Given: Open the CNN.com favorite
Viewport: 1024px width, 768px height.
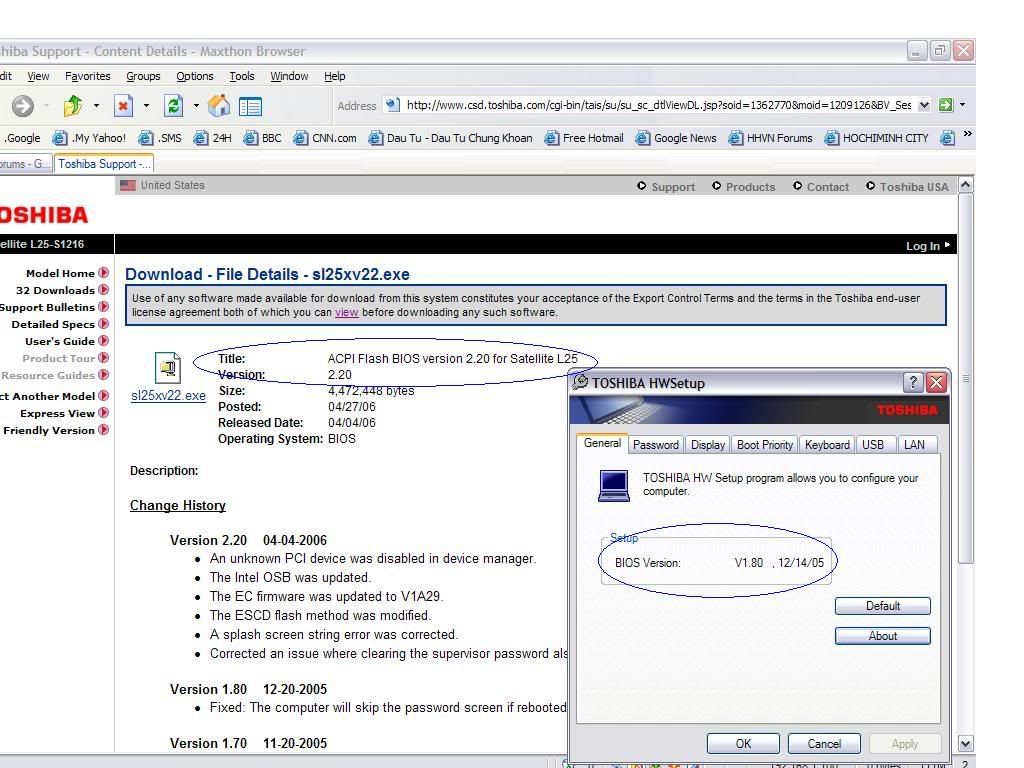Looking at the screenshot, I should 325,138.
